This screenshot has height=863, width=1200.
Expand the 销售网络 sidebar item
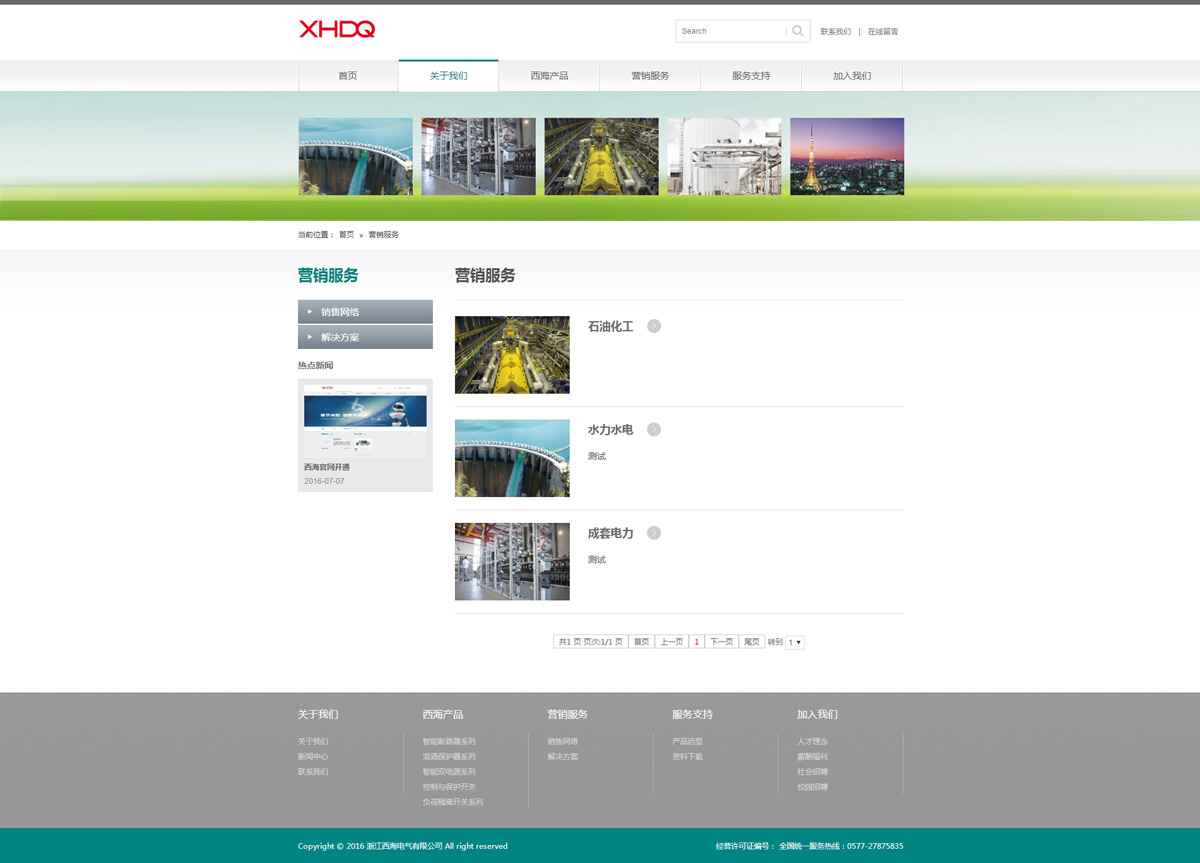point(365,312)
